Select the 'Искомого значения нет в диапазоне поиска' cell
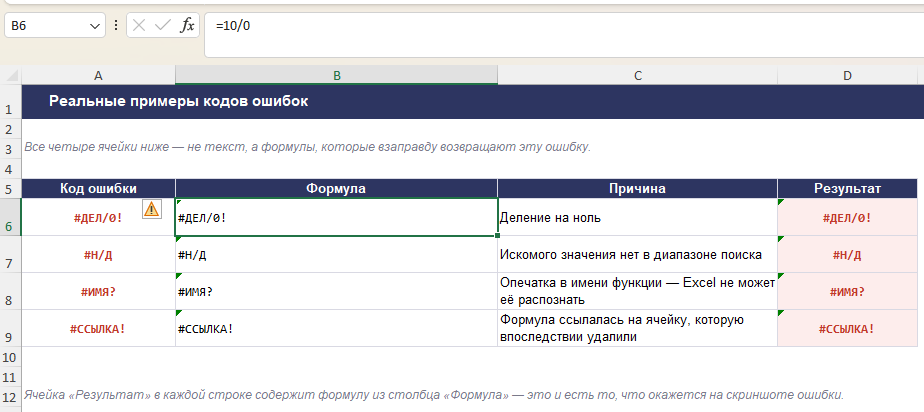Screen dimensions: 924x412 pyautogui.click(x=638, y=255)
